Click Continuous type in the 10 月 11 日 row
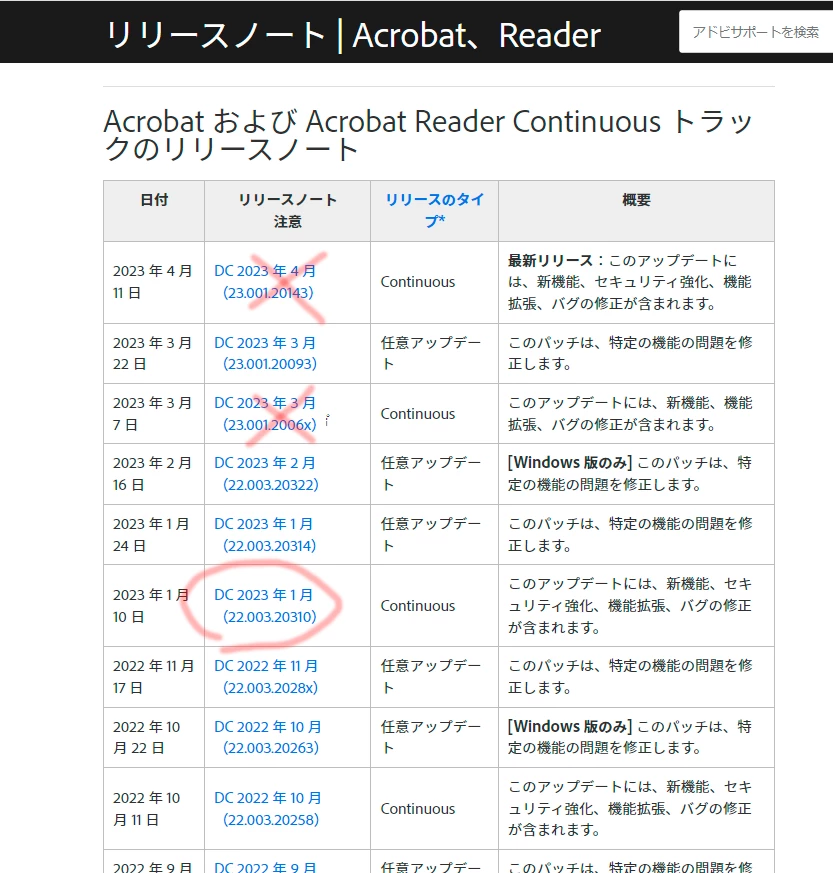The image size is (833, 873). pos(418,808)
